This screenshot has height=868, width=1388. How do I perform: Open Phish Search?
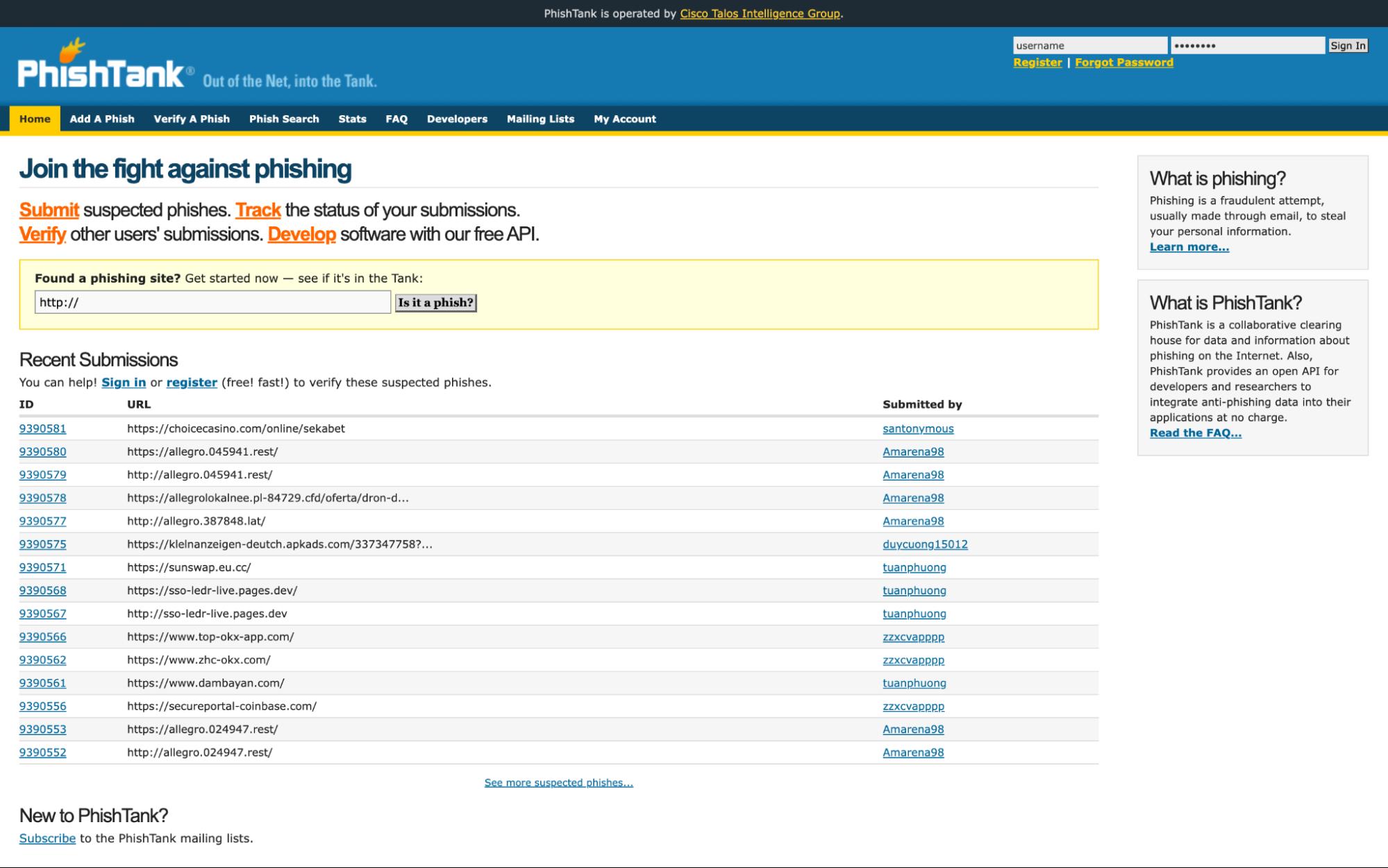point(283,119)
